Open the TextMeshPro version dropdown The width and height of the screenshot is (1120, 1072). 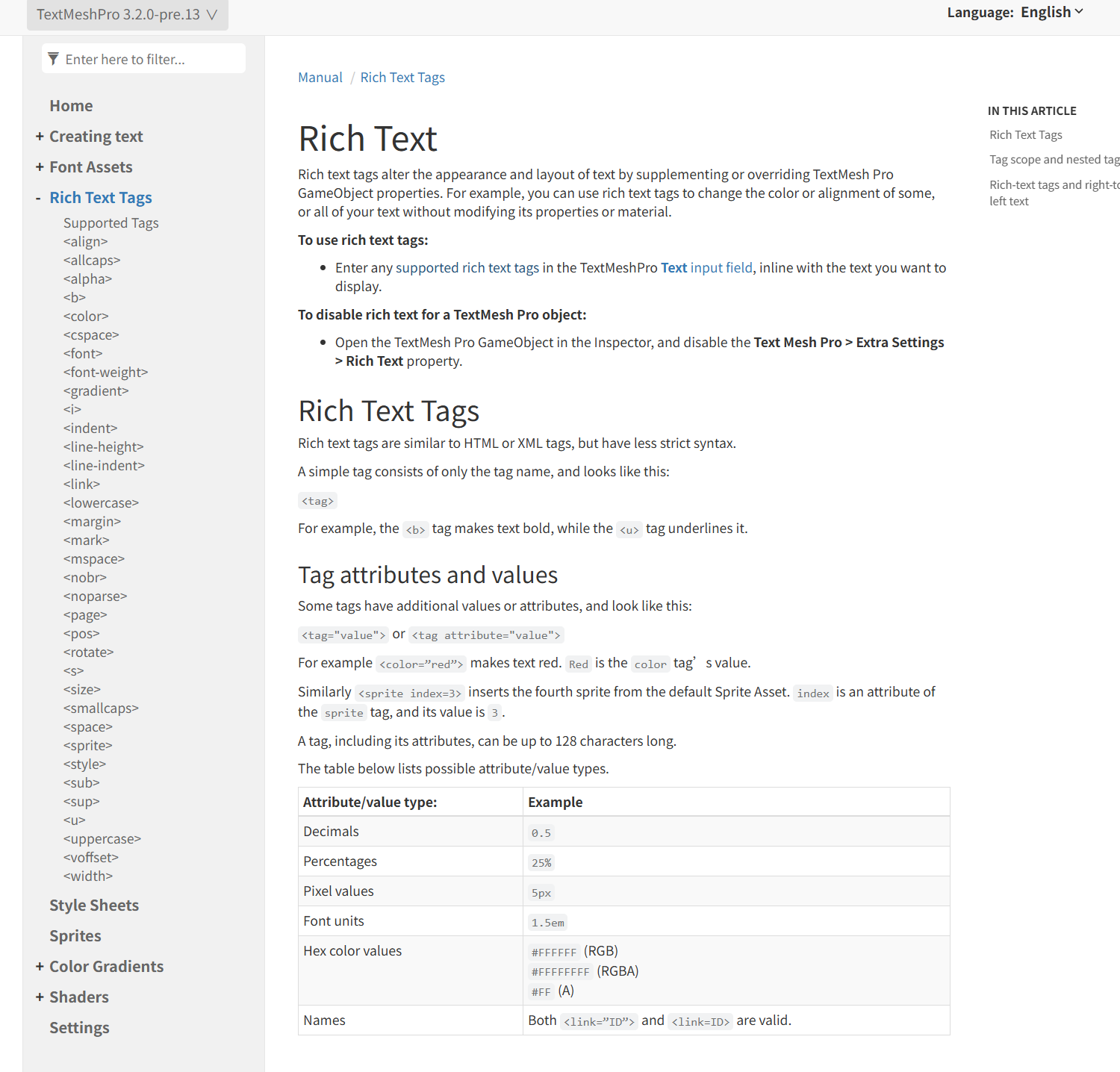point(127,15)
